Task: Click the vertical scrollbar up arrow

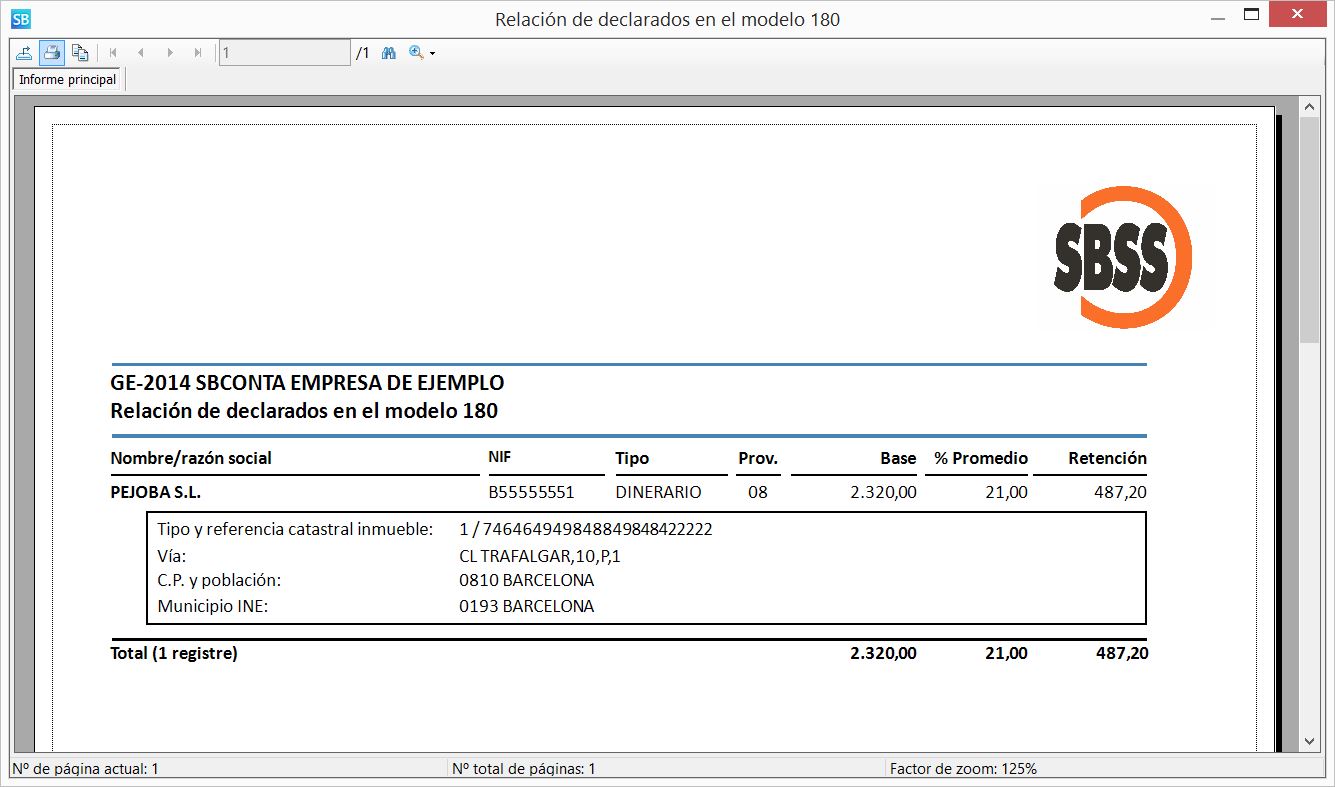Action: [x=1310, y=106]
